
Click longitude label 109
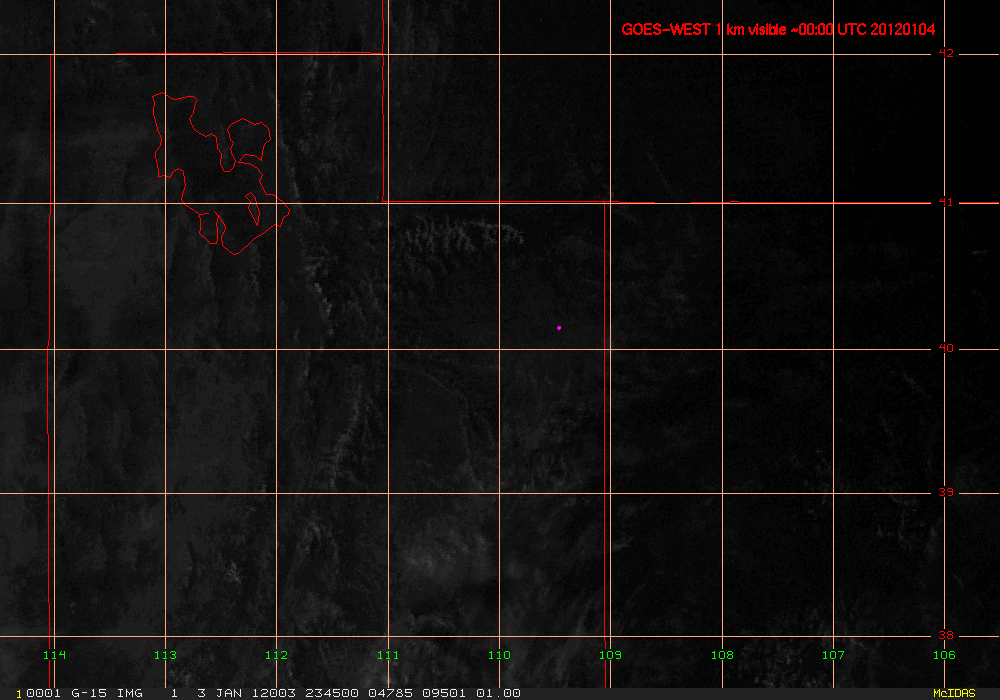tap(610, 655)
